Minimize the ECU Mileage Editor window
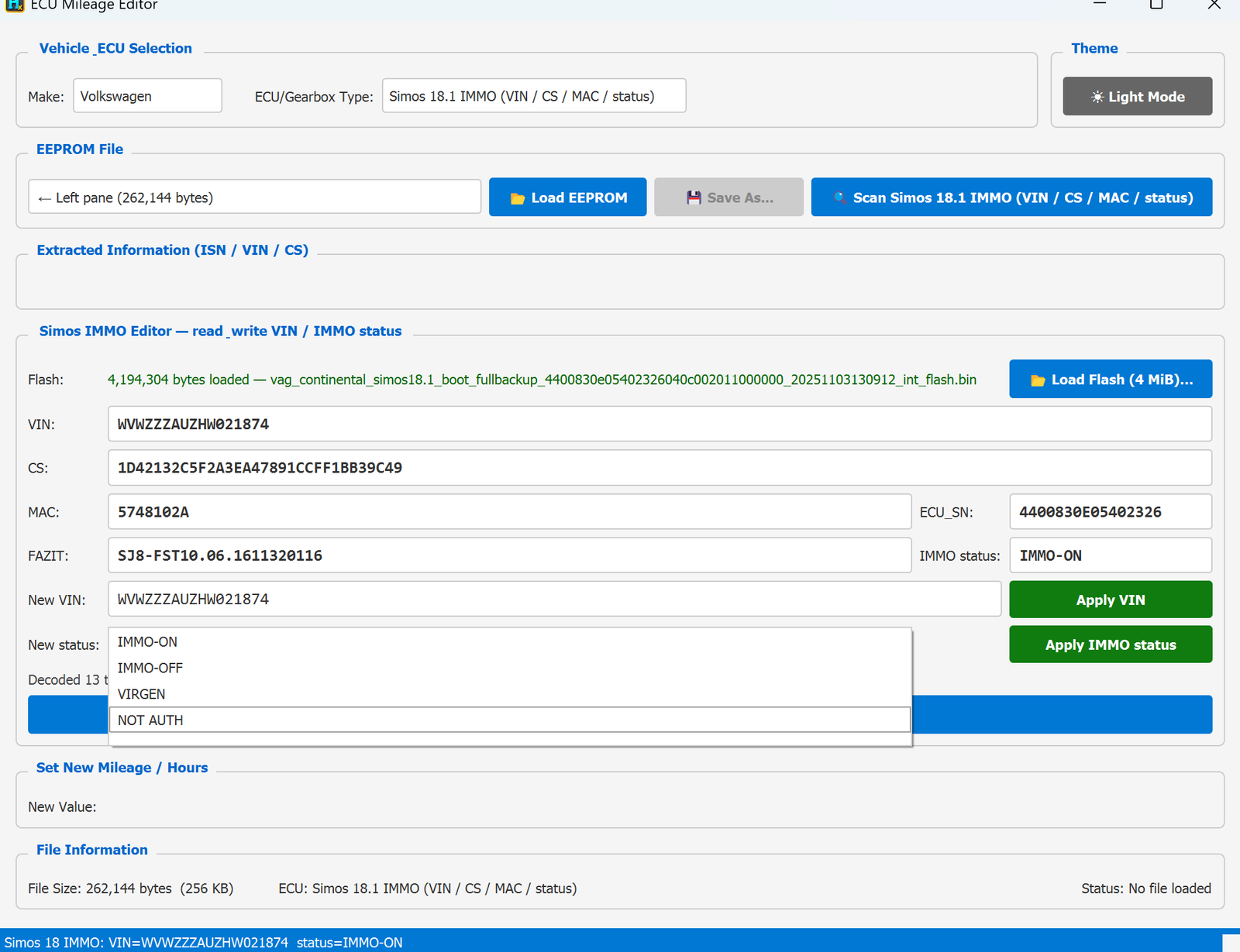The image size is (1240, 952). [1099, 4]
